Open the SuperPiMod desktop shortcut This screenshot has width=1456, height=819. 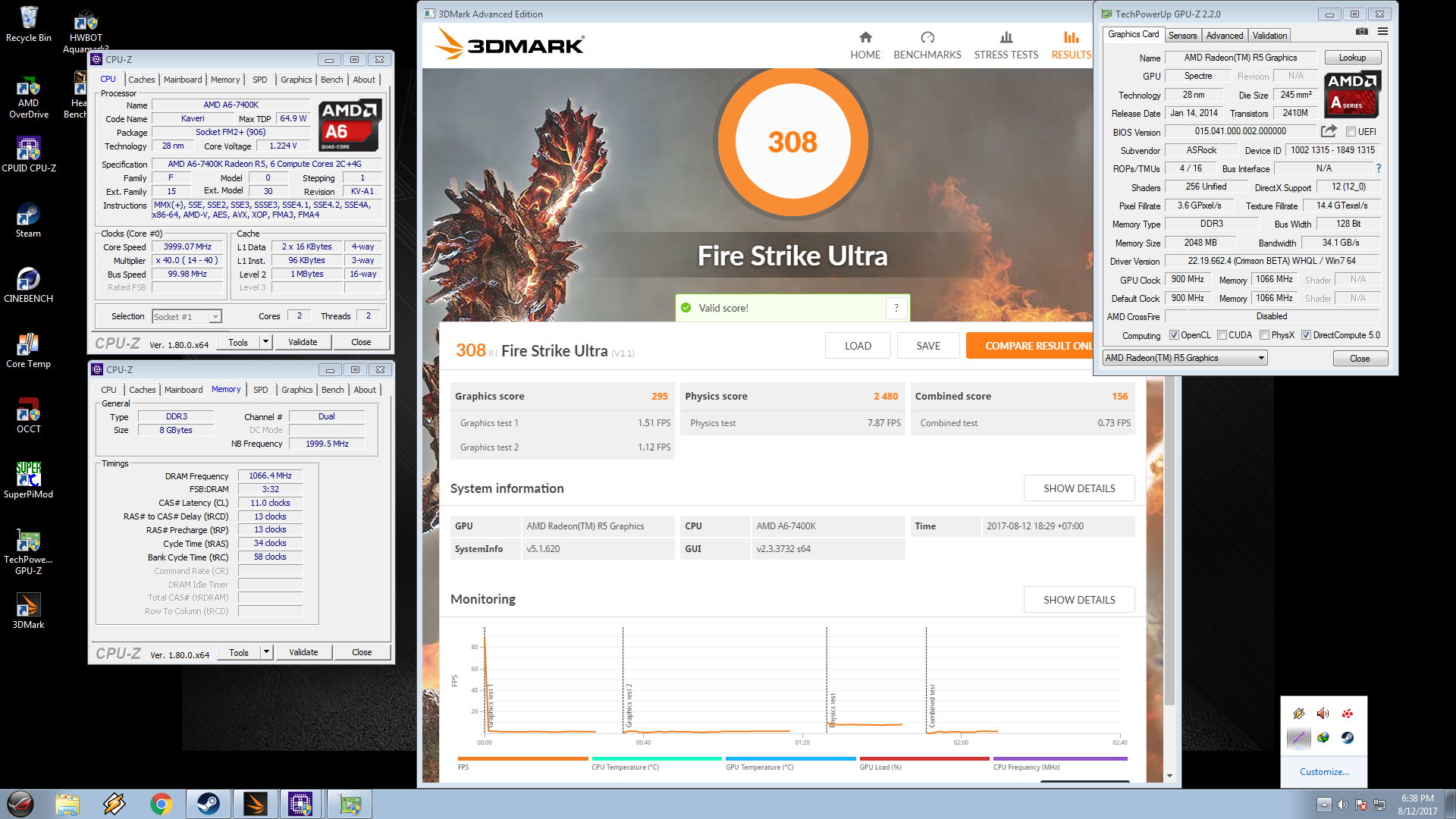coord(29,481)
